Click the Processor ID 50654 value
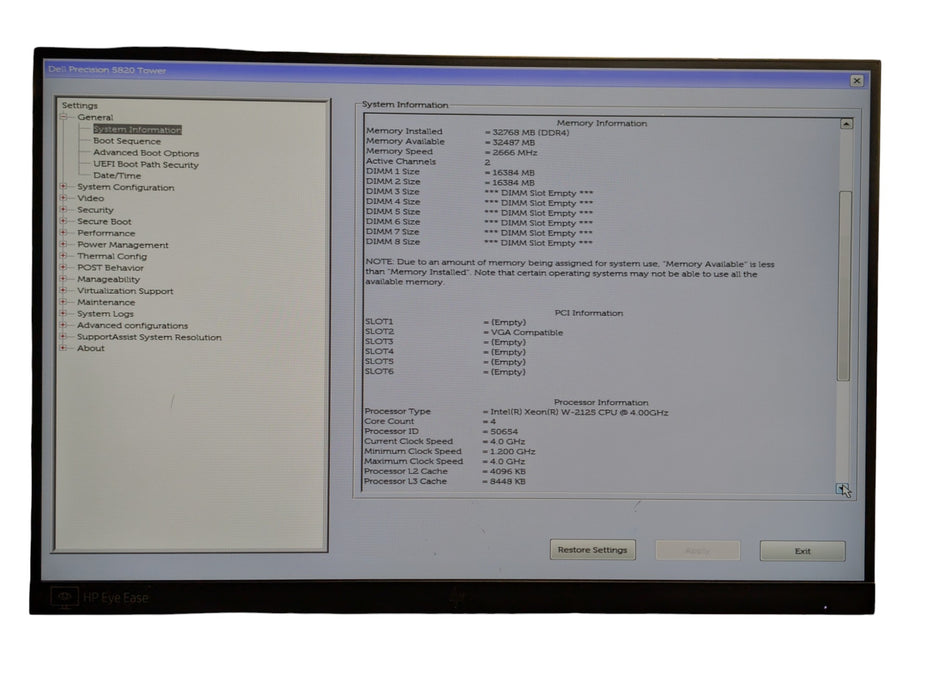 point(500,431)
